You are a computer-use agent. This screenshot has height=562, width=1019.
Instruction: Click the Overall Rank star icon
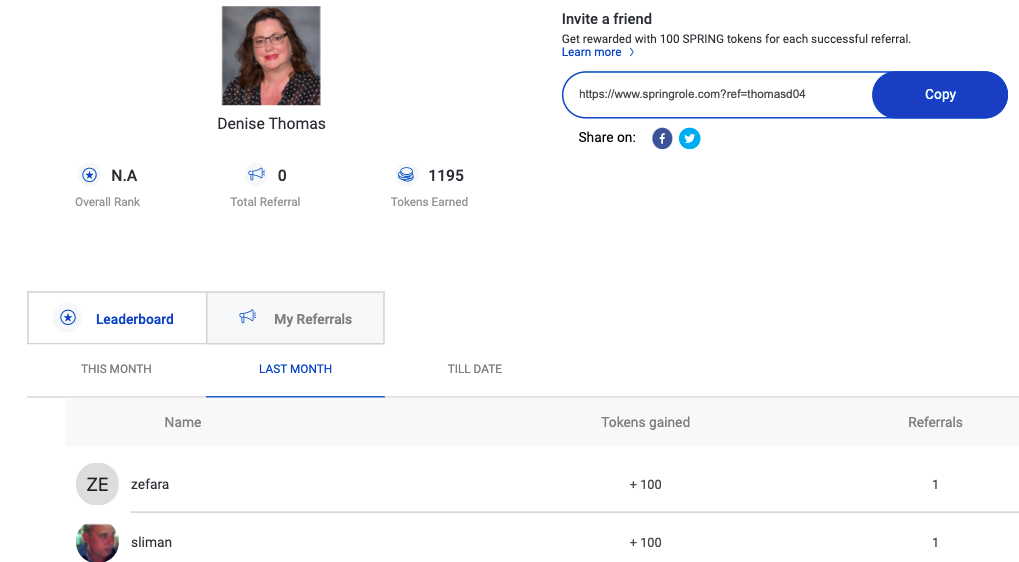90,175
